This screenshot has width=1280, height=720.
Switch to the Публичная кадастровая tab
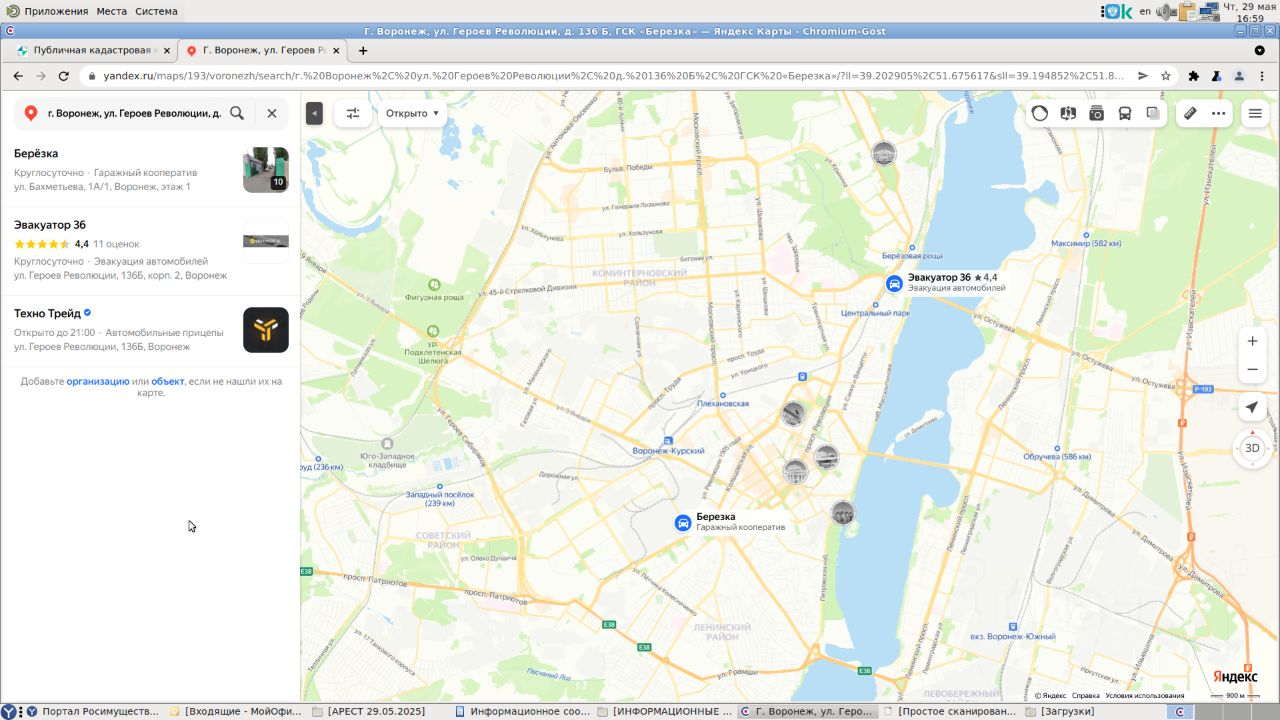(x=92, y=50)
